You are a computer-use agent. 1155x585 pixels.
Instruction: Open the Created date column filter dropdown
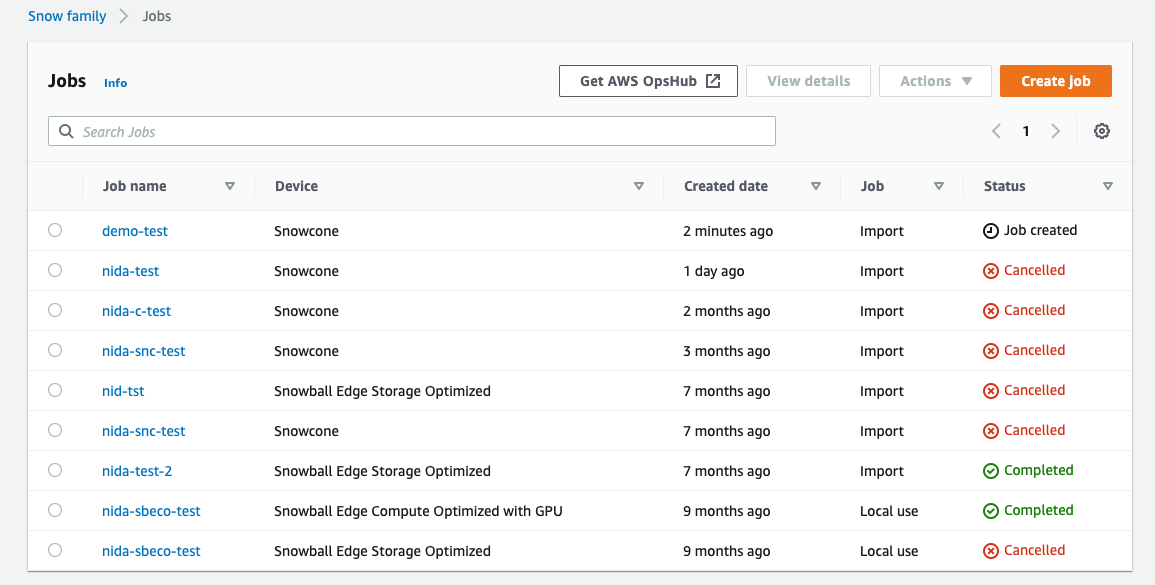[816, 186]
